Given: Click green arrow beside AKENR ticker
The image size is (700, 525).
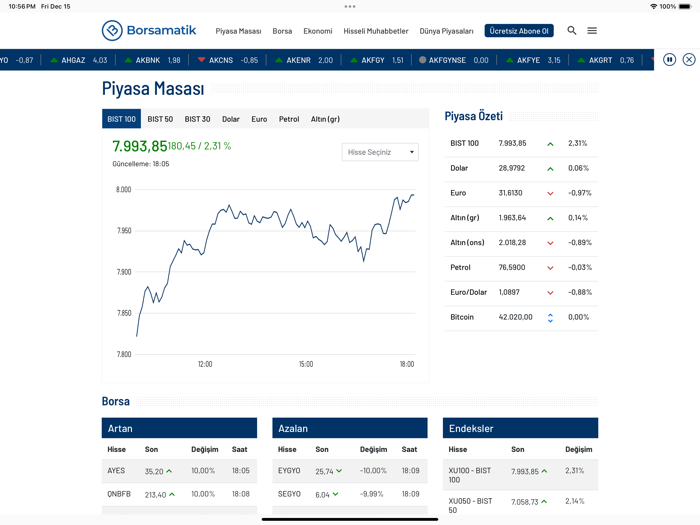Looking at the screenshot, I should 279,60.
